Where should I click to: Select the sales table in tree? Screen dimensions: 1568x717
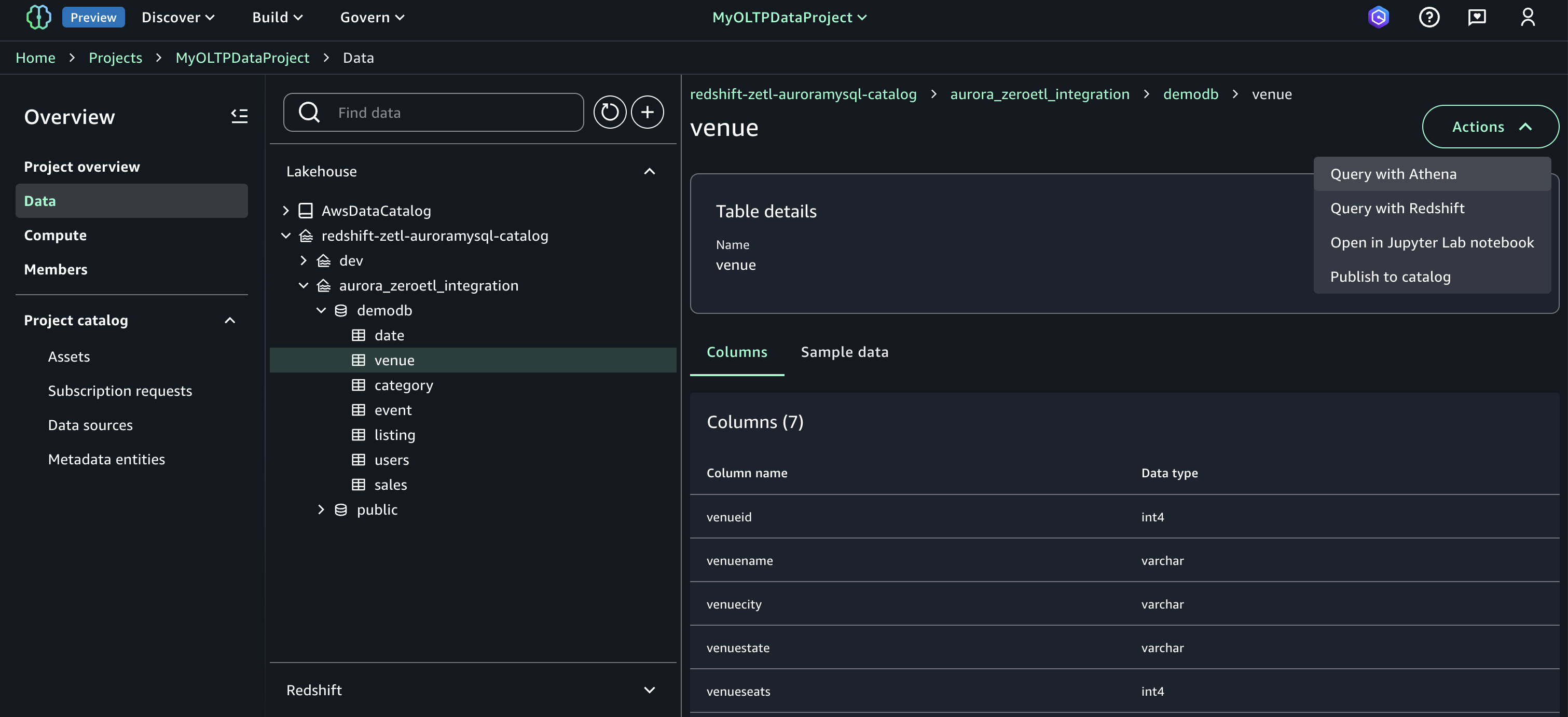390,485
